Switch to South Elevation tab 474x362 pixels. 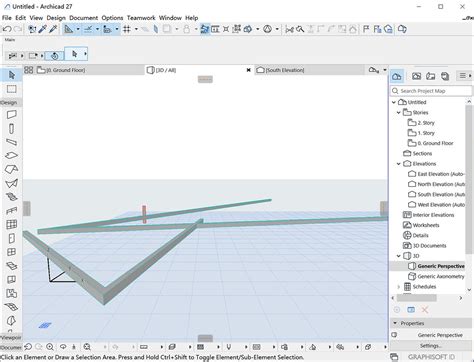pos(309,70)
